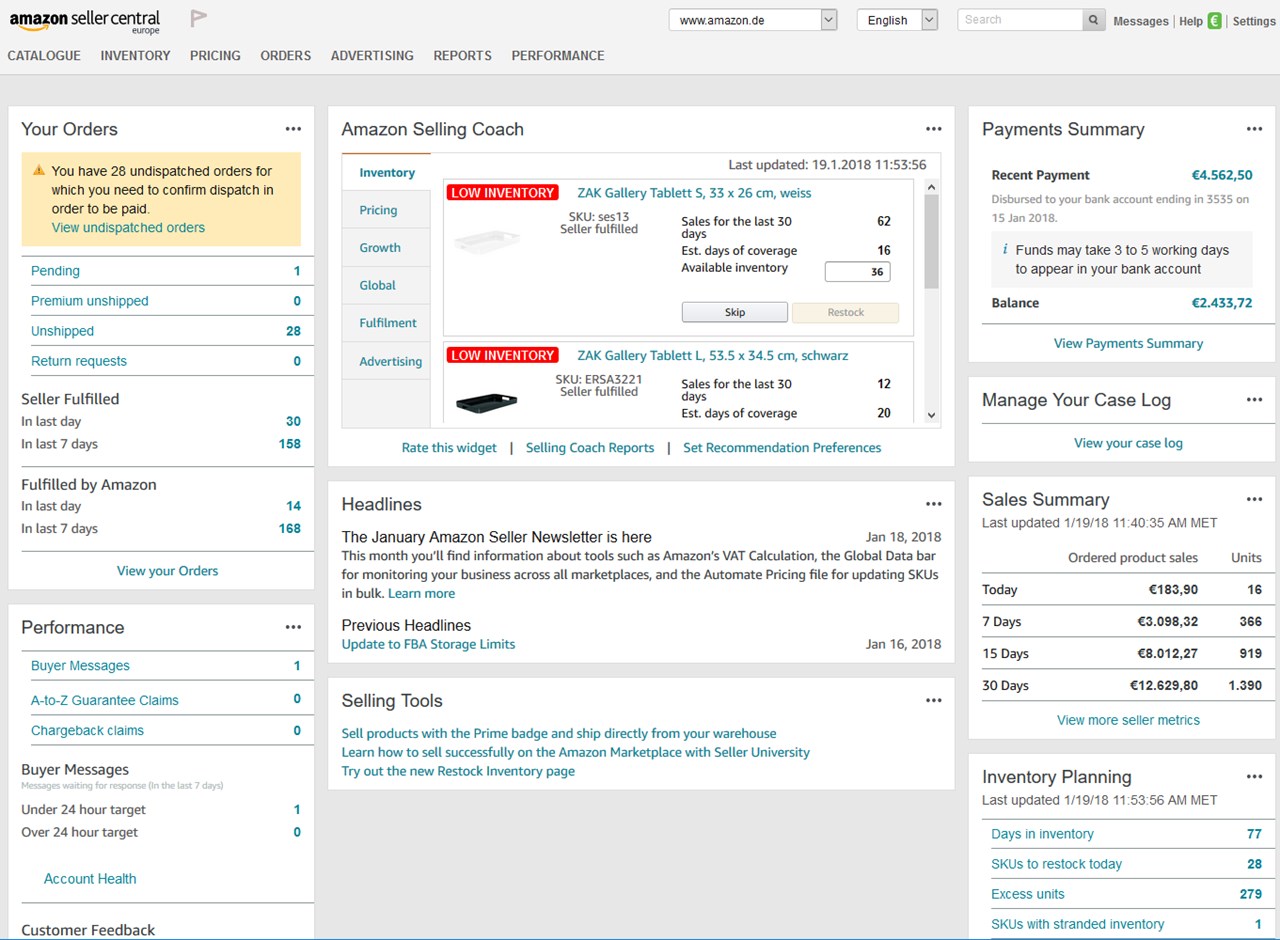The image size is (1280, 940).
Task: Open the Headlines widget options menu
Action: click(x=934, y=504)
